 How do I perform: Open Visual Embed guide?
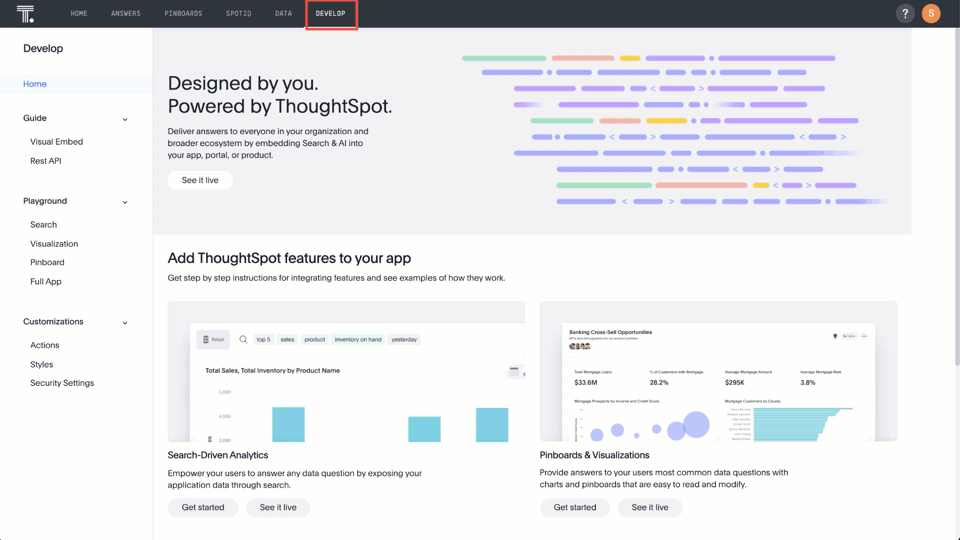coord(56,141)
